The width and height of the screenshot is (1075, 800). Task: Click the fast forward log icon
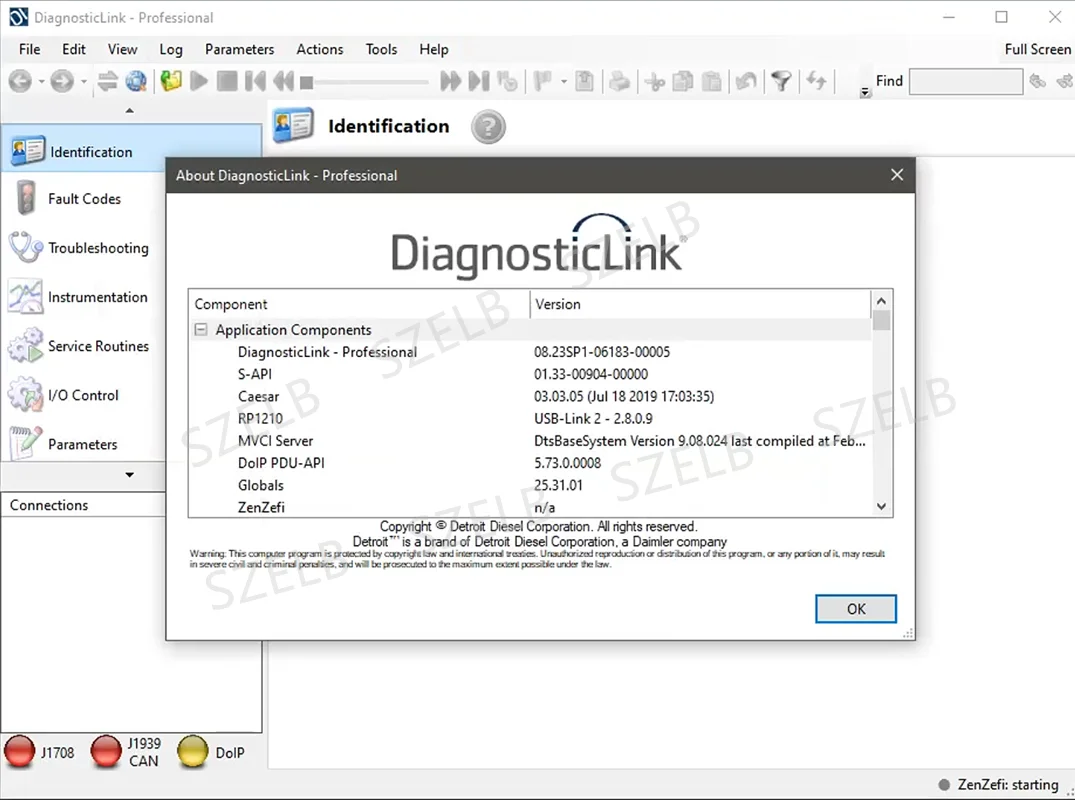click(450, 82)
